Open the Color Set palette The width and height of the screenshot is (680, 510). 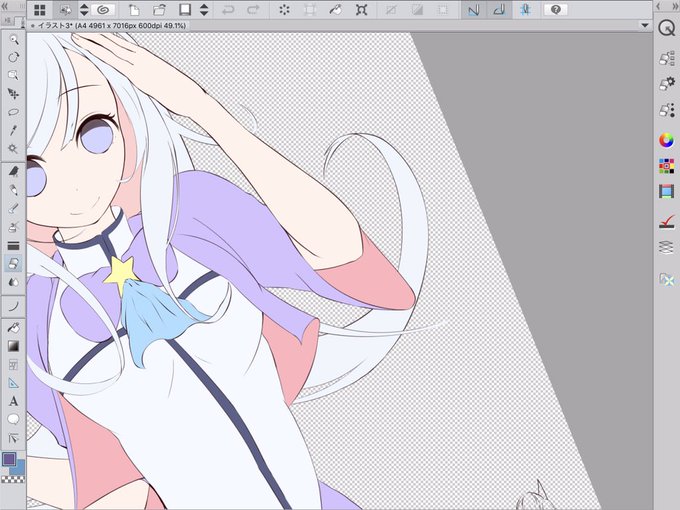(667, 166)
